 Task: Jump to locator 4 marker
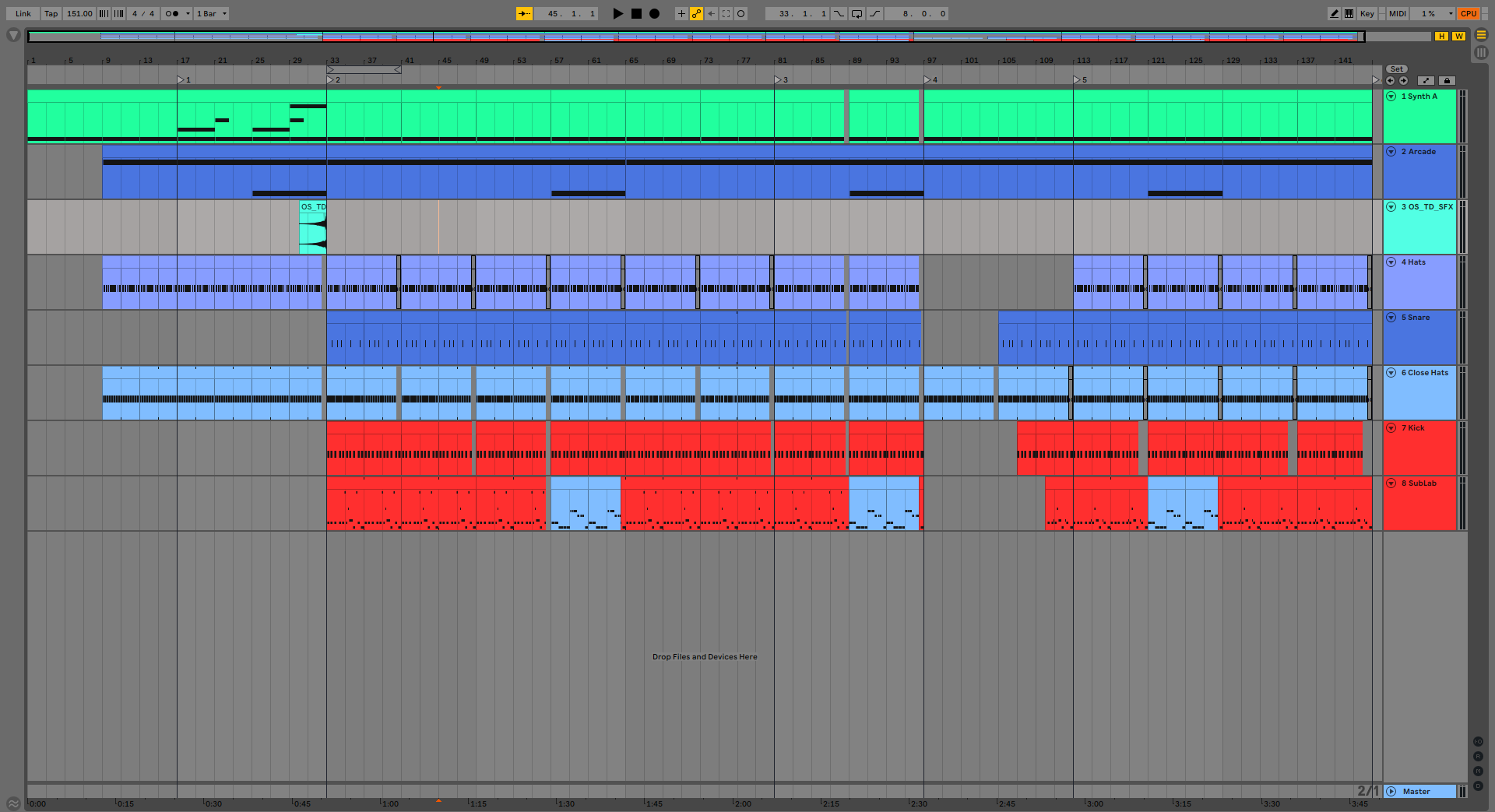pyautogui.click(x=928, y=80)
